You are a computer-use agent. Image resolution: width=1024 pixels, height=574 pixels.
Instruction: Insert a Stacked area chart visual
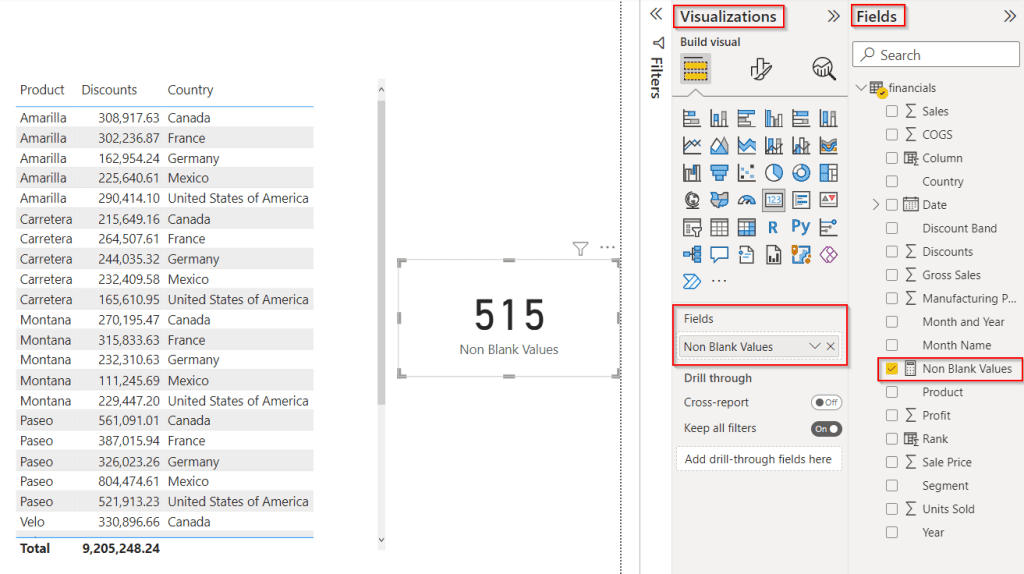pos(746,146)
